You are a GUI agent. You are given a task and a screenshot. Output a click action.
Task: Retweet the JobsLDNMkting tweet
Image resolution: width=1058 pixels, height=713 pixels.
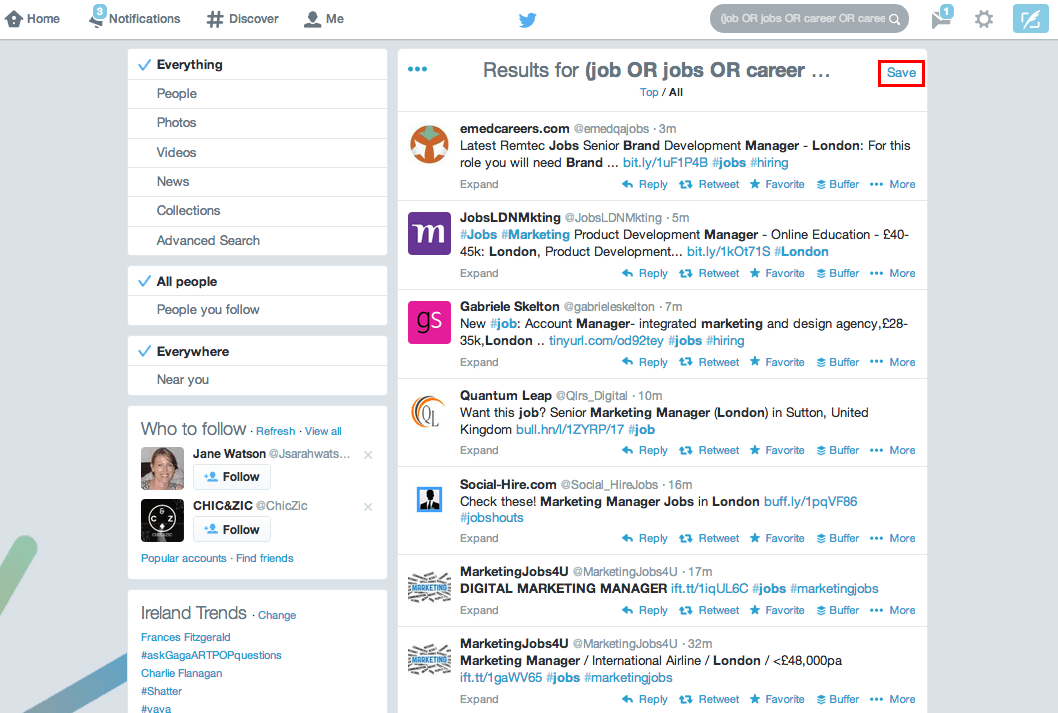point(709,273)
